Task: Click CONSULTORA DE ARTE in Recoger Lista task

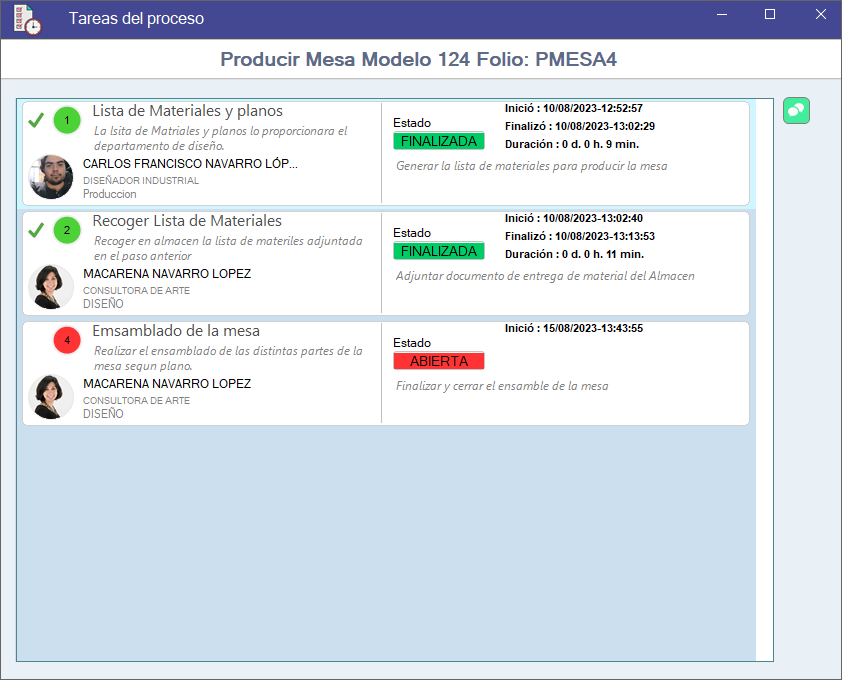Action: (136, 291)
